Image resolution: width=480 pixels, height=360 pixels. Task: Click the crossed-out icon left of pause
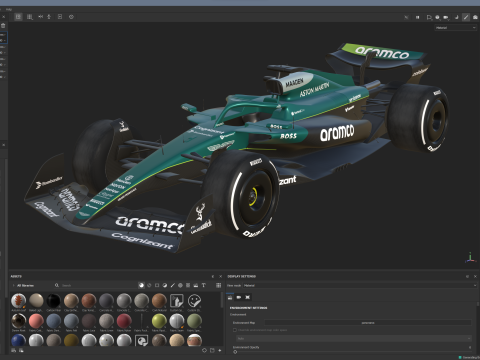pos(406,17)
